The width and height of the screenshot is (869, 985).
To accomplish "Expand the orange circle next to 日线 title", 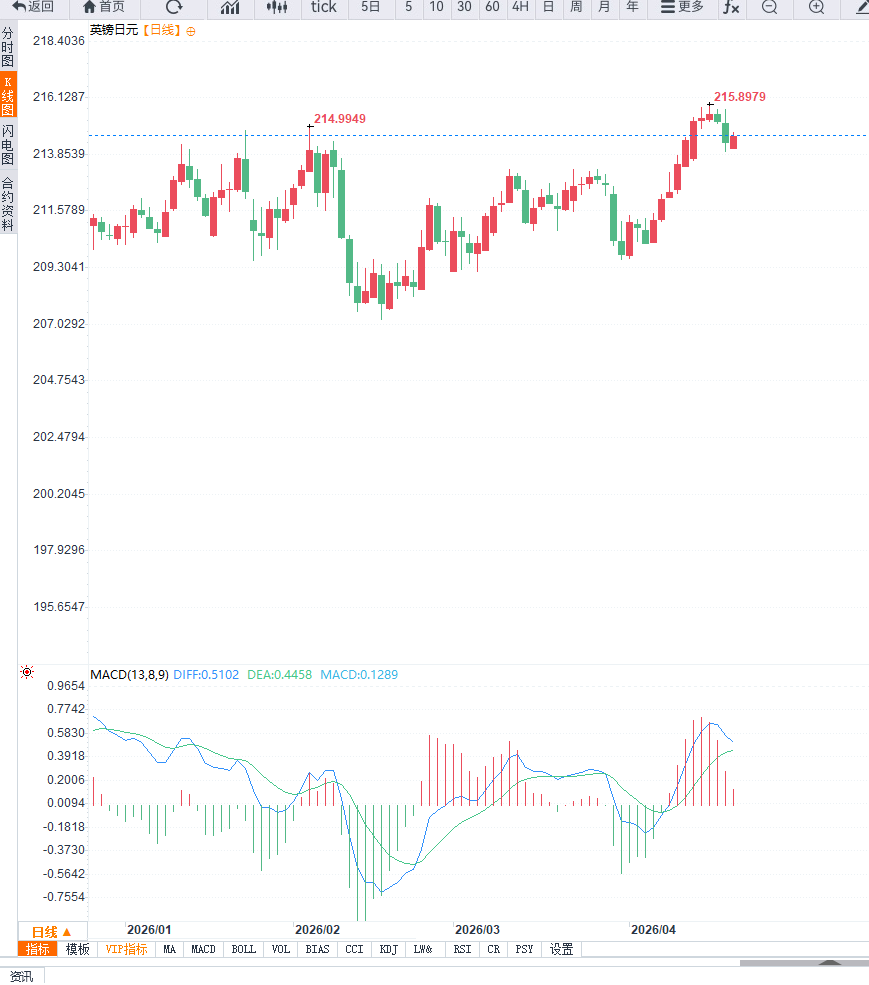I will (190, 31).
